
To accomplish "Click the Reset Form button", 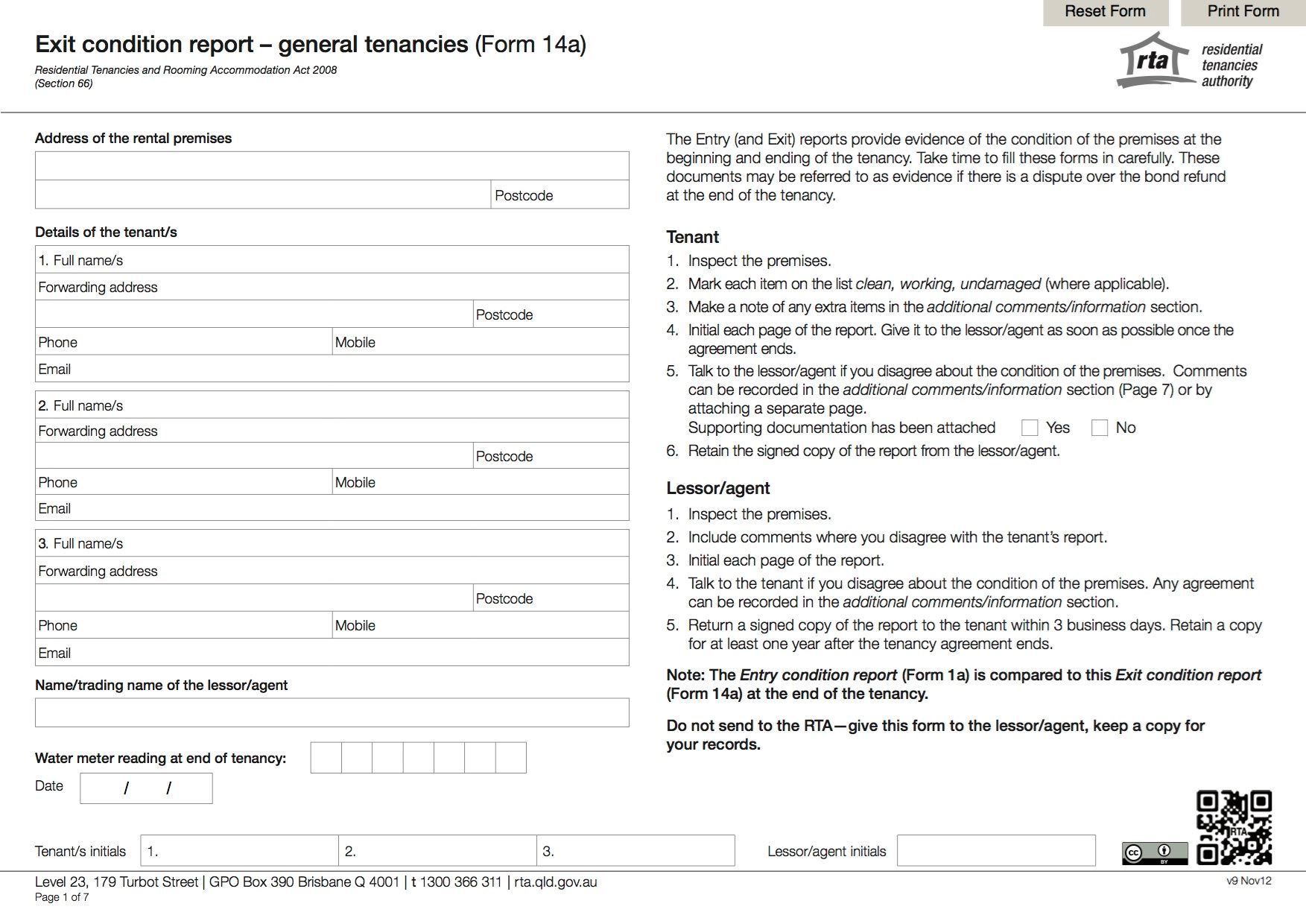I will coord(1104,12).
